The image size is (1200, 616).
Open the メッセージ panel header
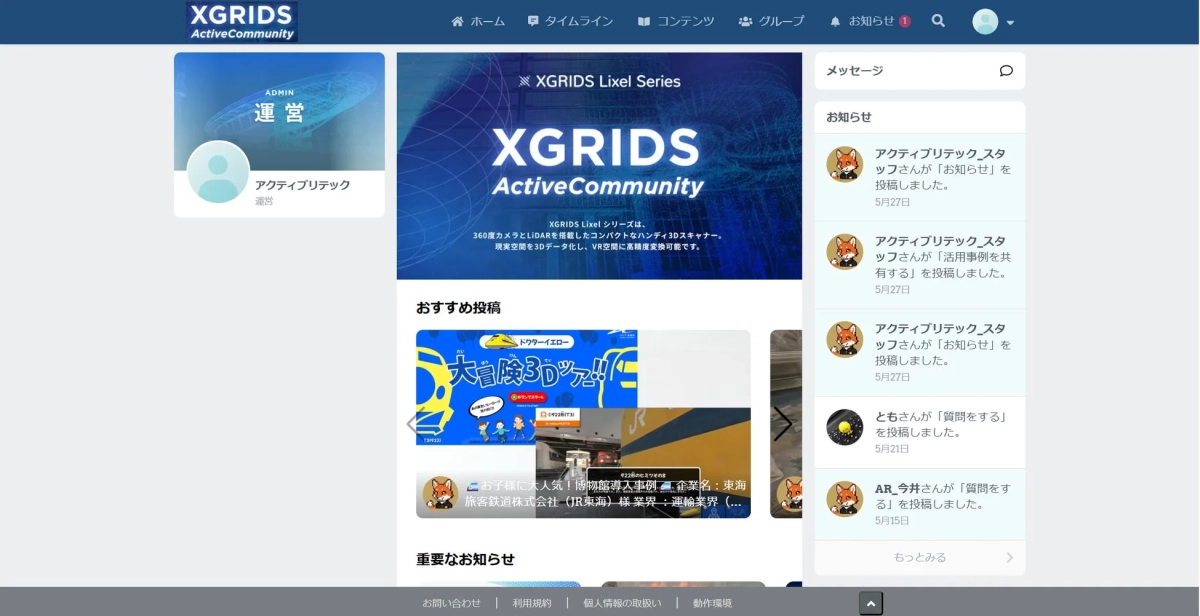click(920, 71)
